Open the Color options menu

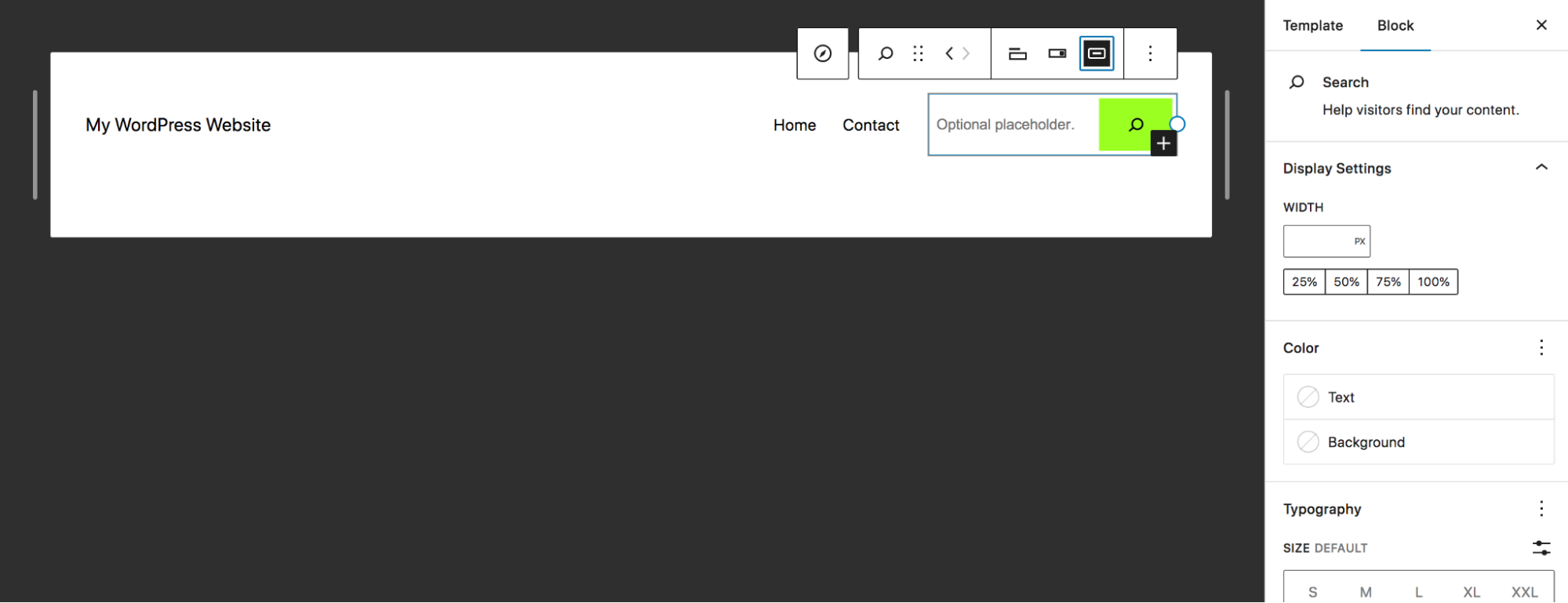(1541, 347)
